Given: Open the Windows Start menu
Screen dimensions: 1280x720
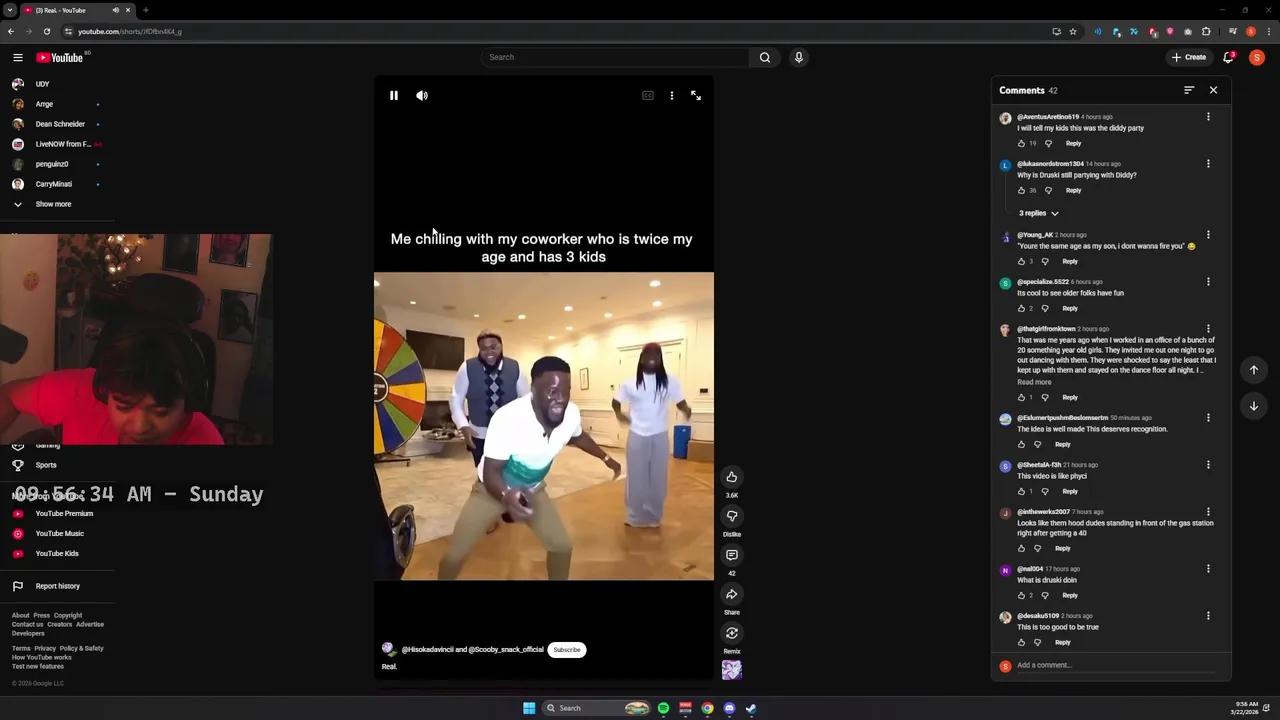Looking at the screenshot, I should click(x=529, y=708).
